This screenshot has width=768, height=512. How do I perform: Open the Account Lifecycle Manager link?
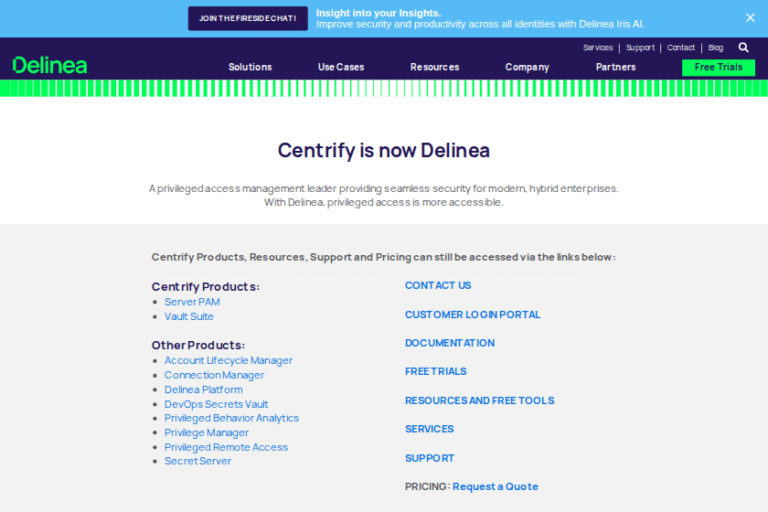coord(228,360)
